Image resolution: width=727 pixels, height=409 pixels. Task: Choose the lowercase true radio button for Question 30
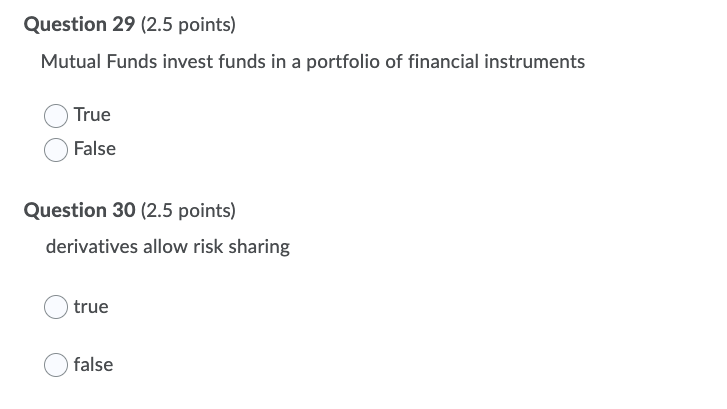[x=56, y=307]
